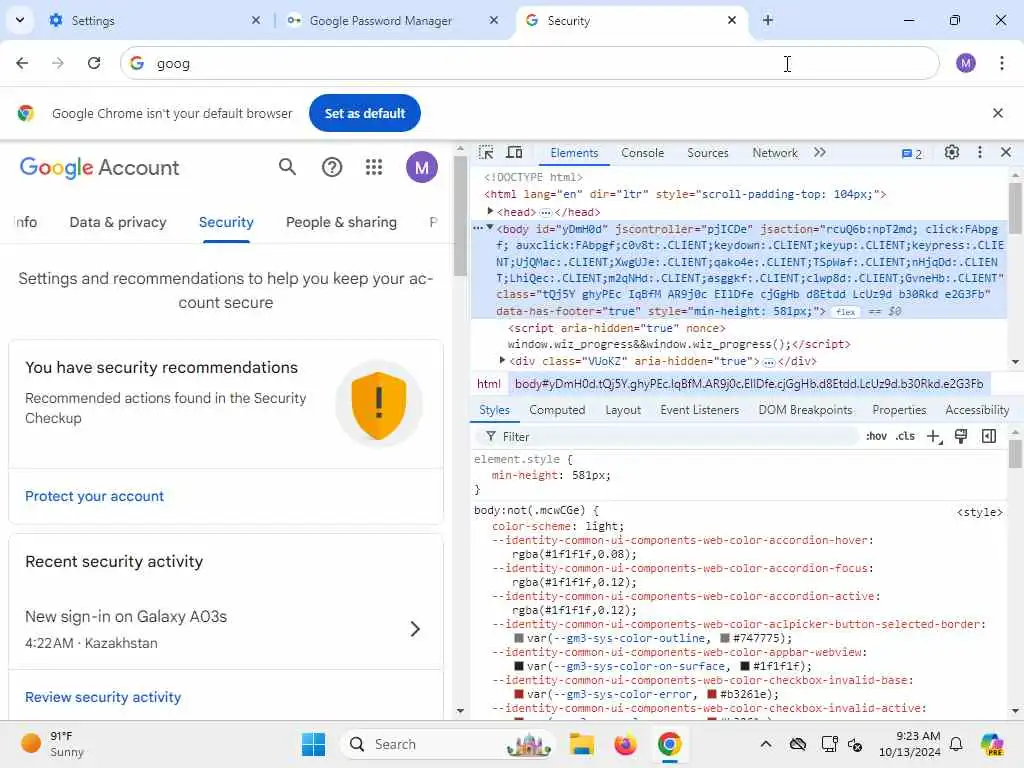The width and height of the screenshot is (1024, 768).
Task: Open the DevTools customize three-dot menu
Action: tap(980, 153)
